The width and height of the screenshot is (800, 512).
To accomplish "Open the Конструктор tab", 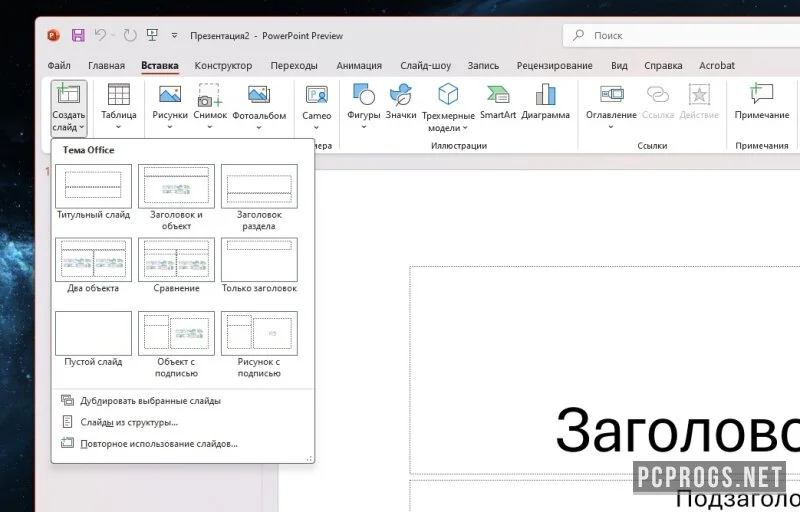I will [223, 65].
